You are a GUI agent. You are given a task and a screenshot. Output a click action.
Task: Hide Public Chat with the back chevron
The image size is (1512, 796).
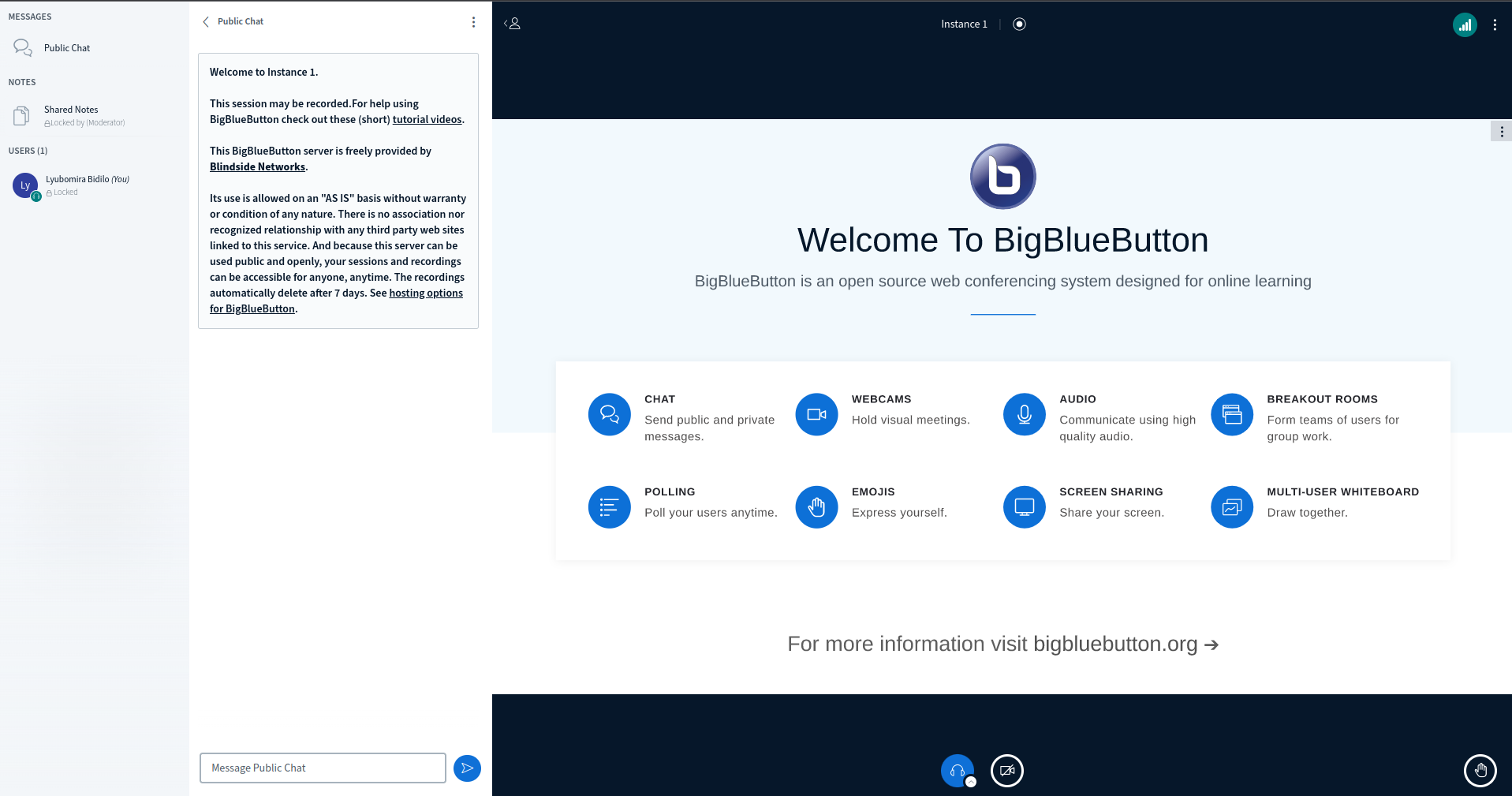206,22
